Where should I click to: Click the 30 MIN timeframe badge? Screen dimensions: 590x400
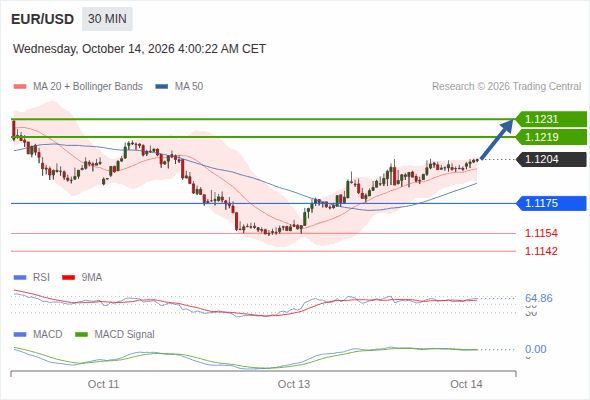coord(107,19)
